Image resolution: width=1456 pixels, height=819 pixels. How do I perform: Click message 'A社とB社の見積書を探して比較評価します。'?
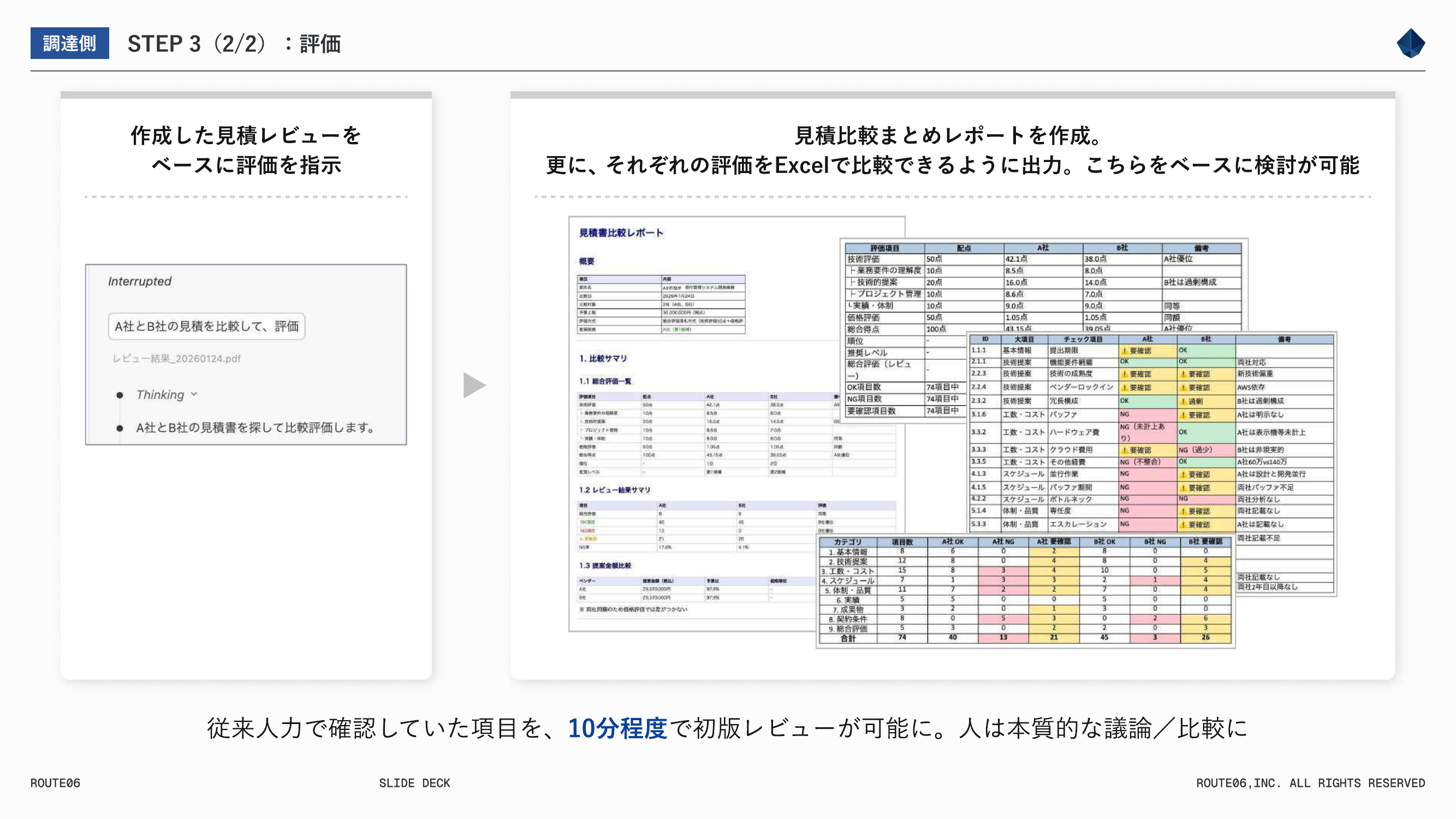click(255, 428)
